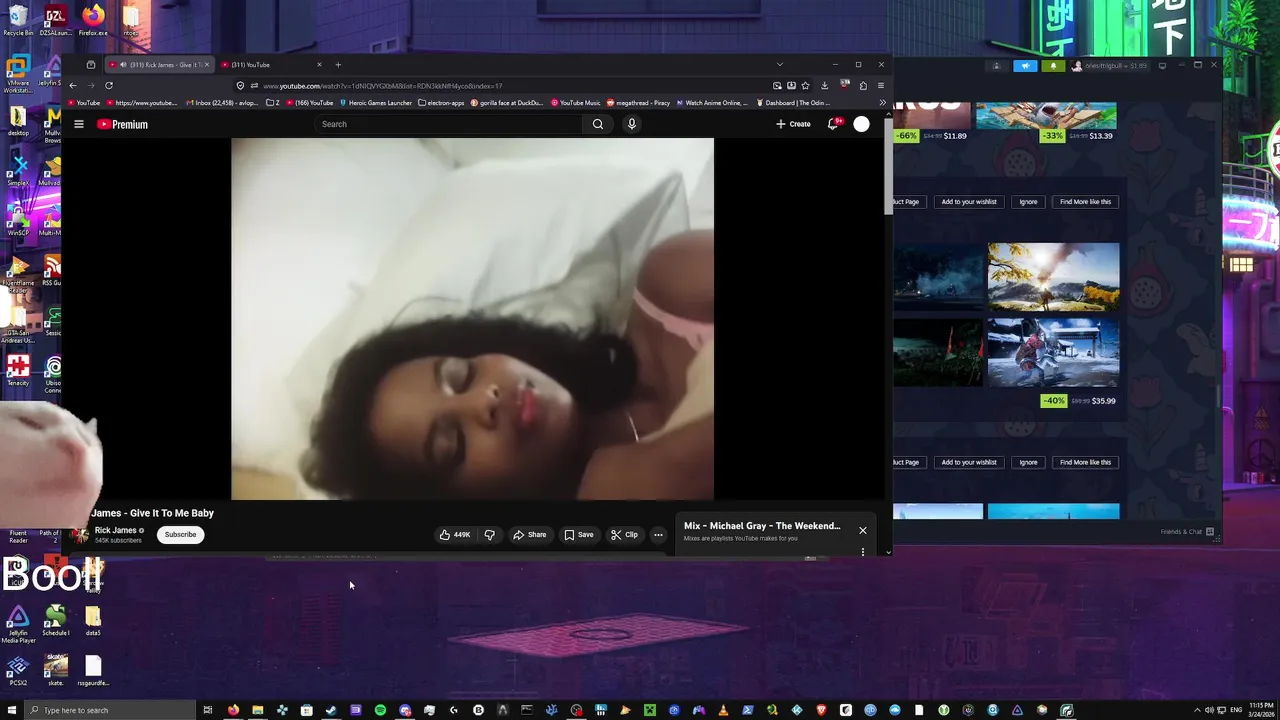Create a Clip of the video
The image size is (1280, 720).
(x=624, y=534)
